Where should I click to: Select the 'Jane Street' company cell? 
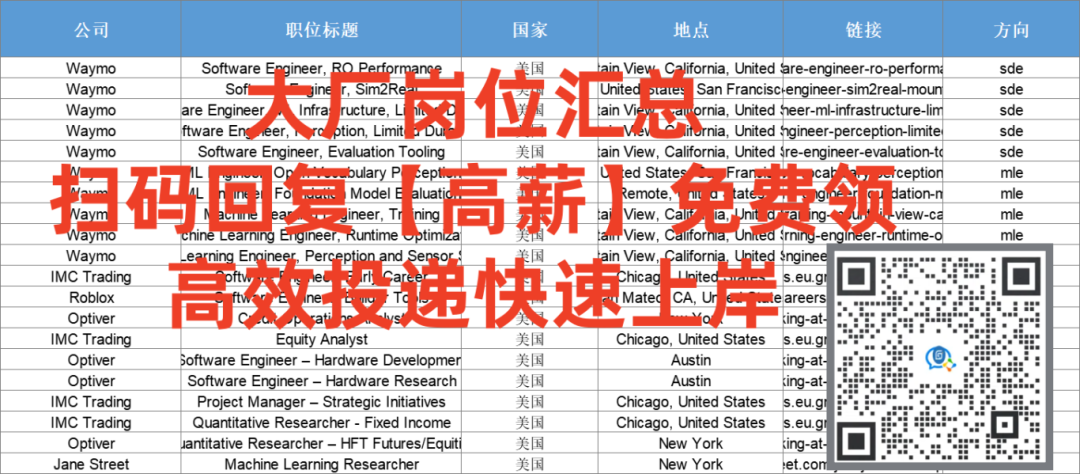tap(91, 464)
